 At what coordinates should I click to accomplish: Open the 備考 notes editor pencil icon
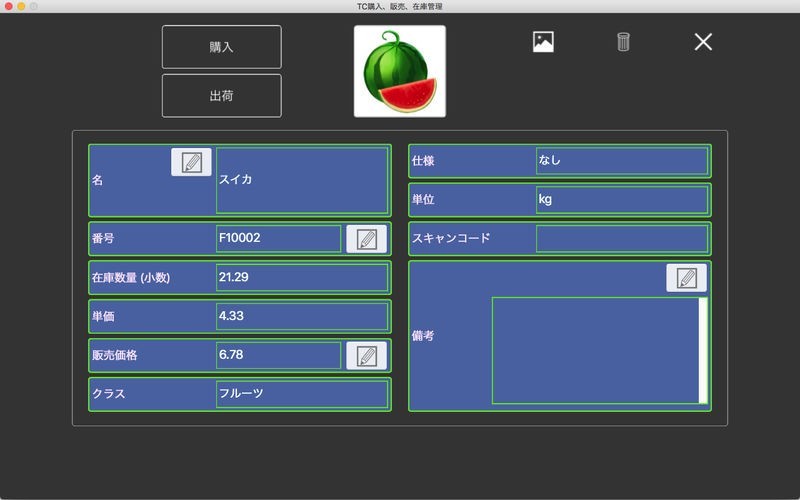(x=686, y=279)
